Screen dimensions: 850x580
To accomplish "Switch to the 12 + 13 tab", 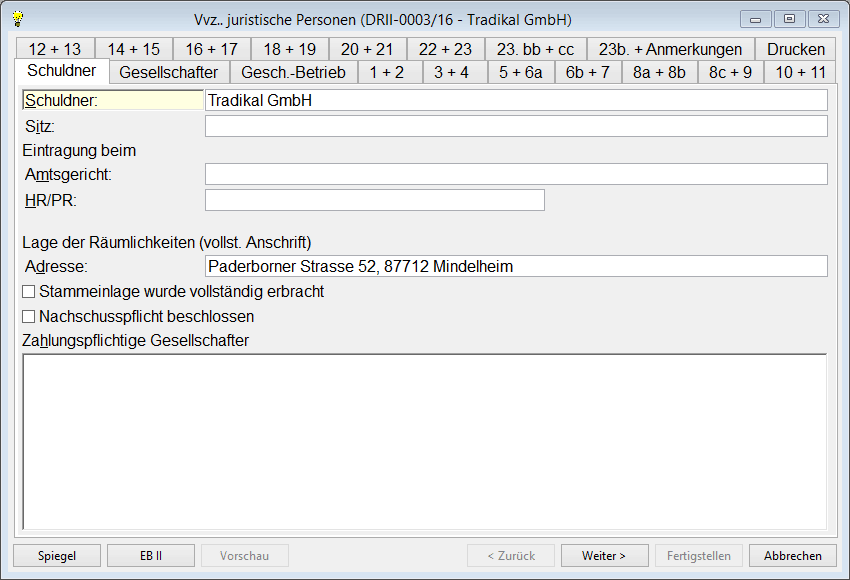I will pos(55,49).
